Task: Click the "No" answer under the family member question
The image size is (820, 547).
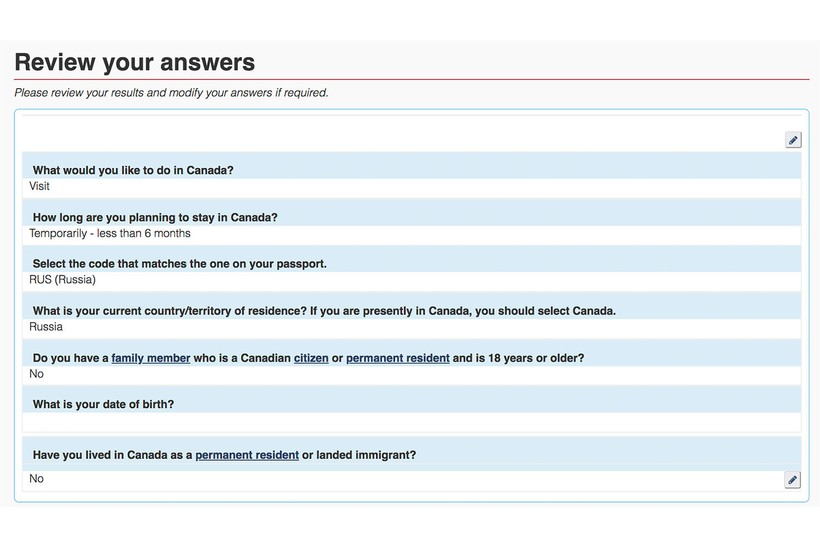Action: 36,374
